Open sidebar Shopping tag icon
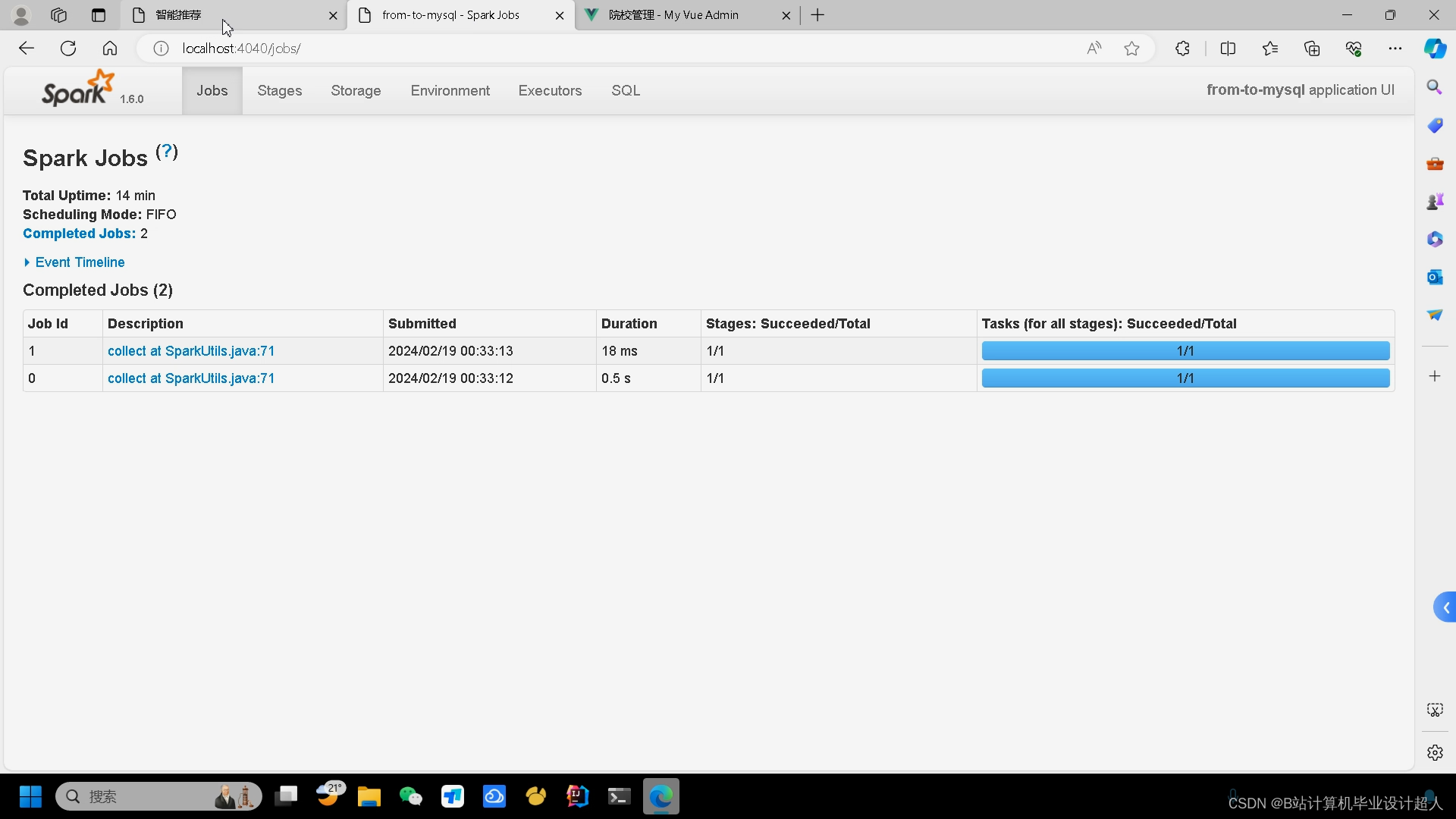1456x819 pixels. pyautogui.click(x=1435, y=125)
